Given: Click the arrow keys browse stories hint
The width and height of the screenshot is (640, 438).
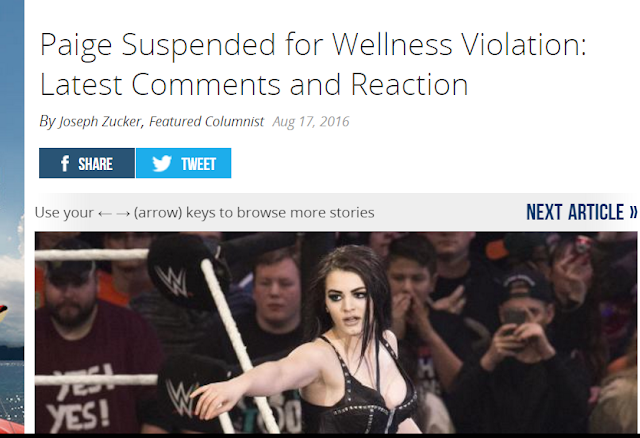Looking at the screenshot, I should point(204,213).
